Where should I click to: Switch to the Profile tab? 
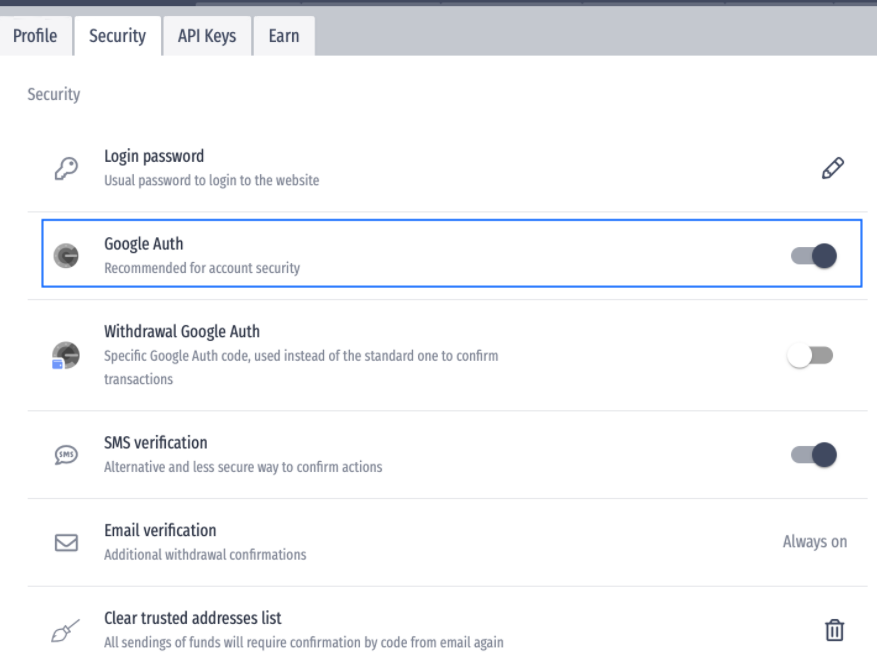[35, 36]
